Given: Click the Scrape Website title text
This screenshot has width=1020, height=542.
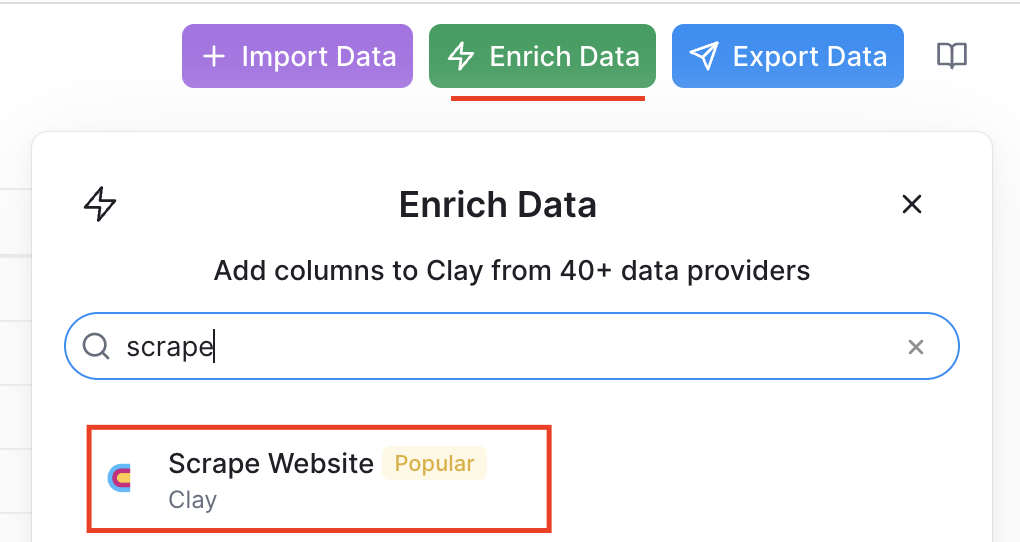Looking at the screenshot, I should point(271,463).
